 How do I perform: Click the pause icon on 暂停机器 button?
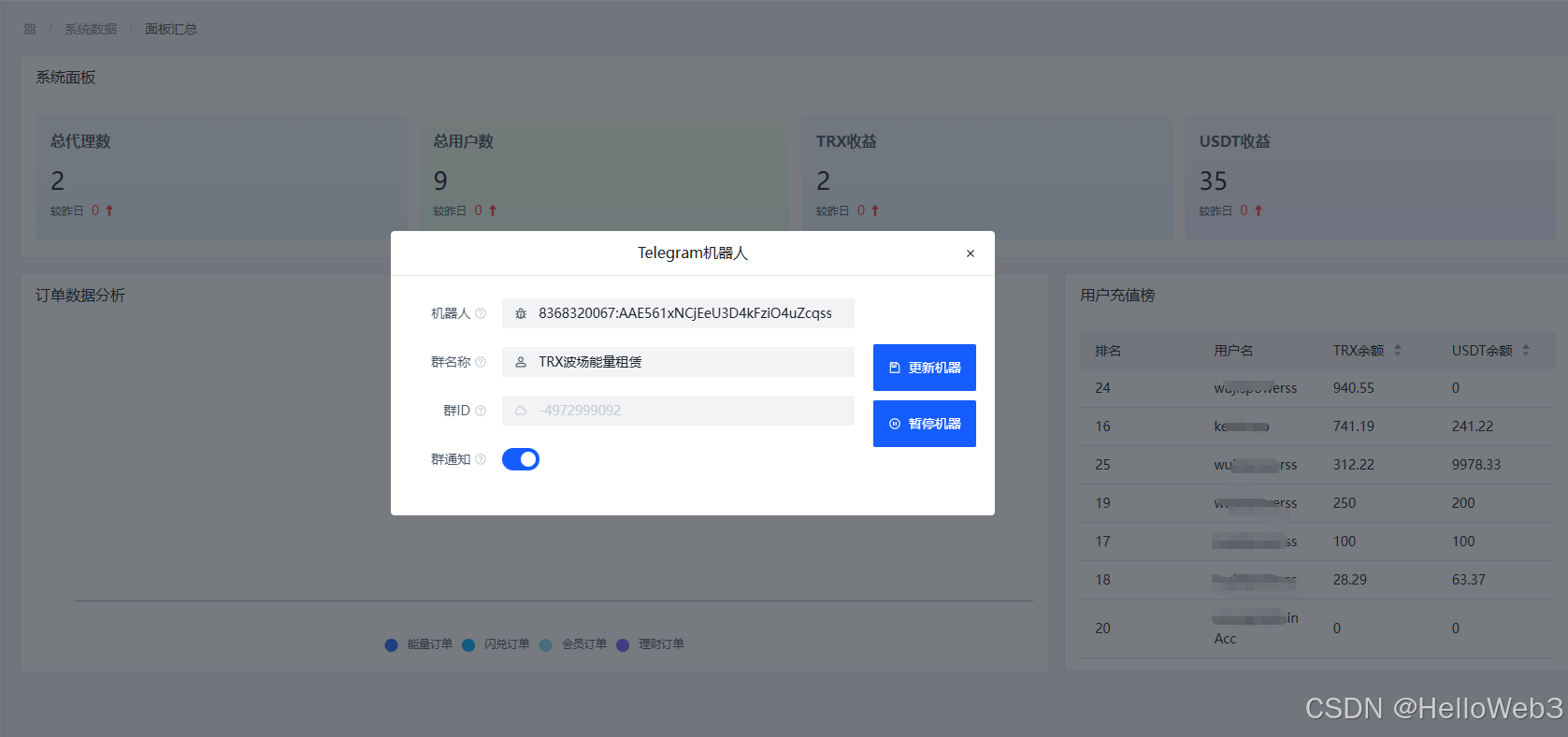pyautogui.click(x=895, y=424)
